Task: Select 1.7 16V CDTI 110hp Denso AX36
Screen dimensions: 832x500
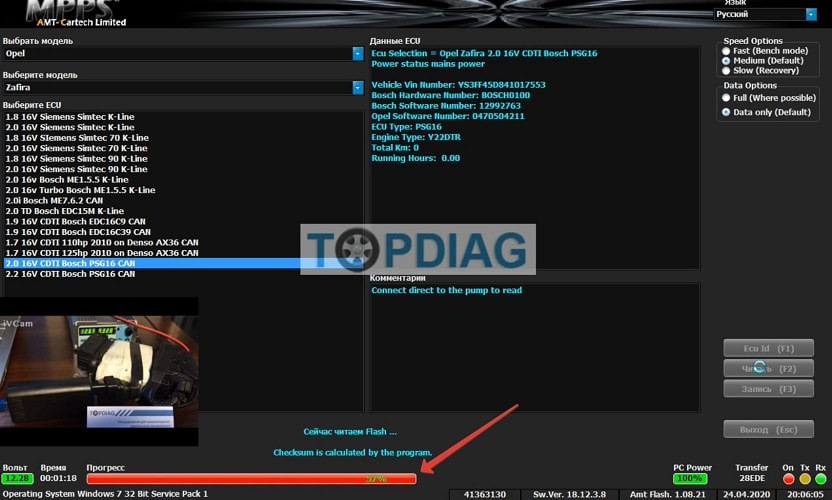Action: pos(102,243)
